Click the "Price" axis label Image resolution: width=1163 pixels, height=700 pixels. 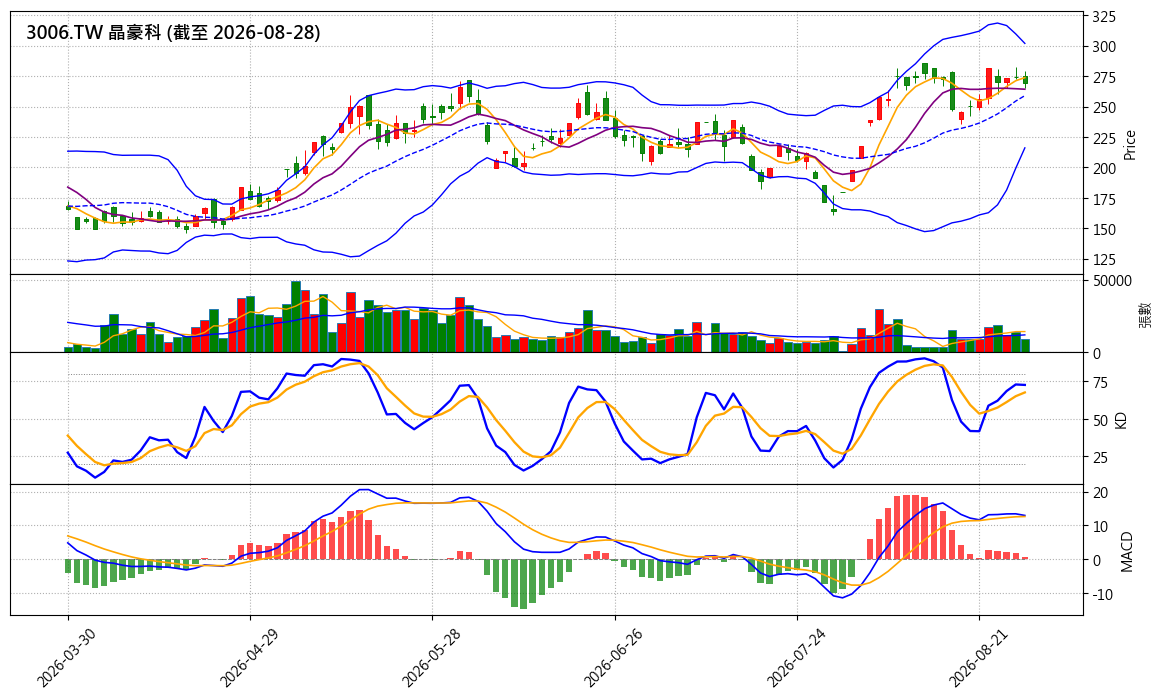(1130, 145)
